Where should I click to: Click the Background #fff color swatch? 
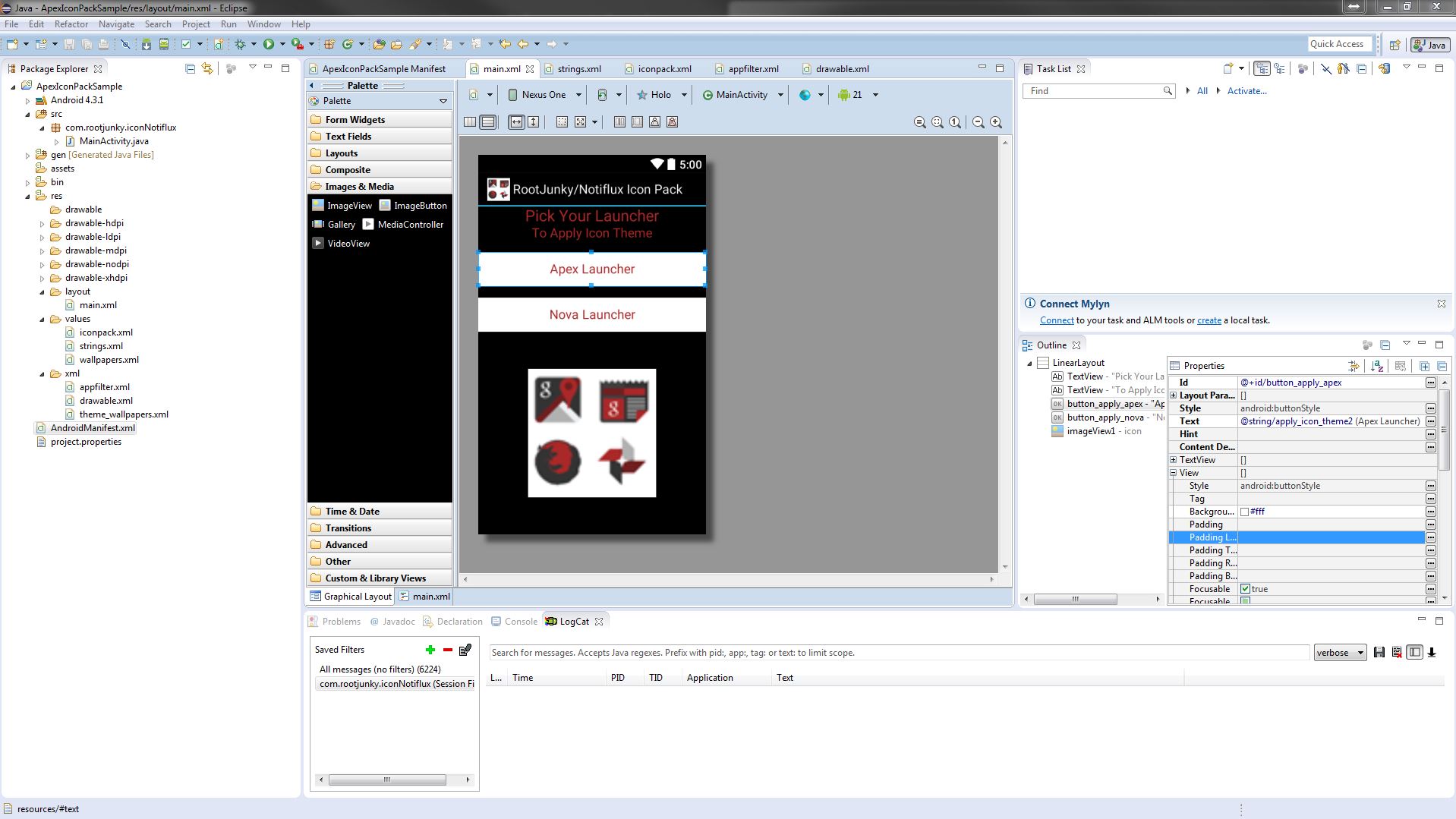pos(1245,512)
